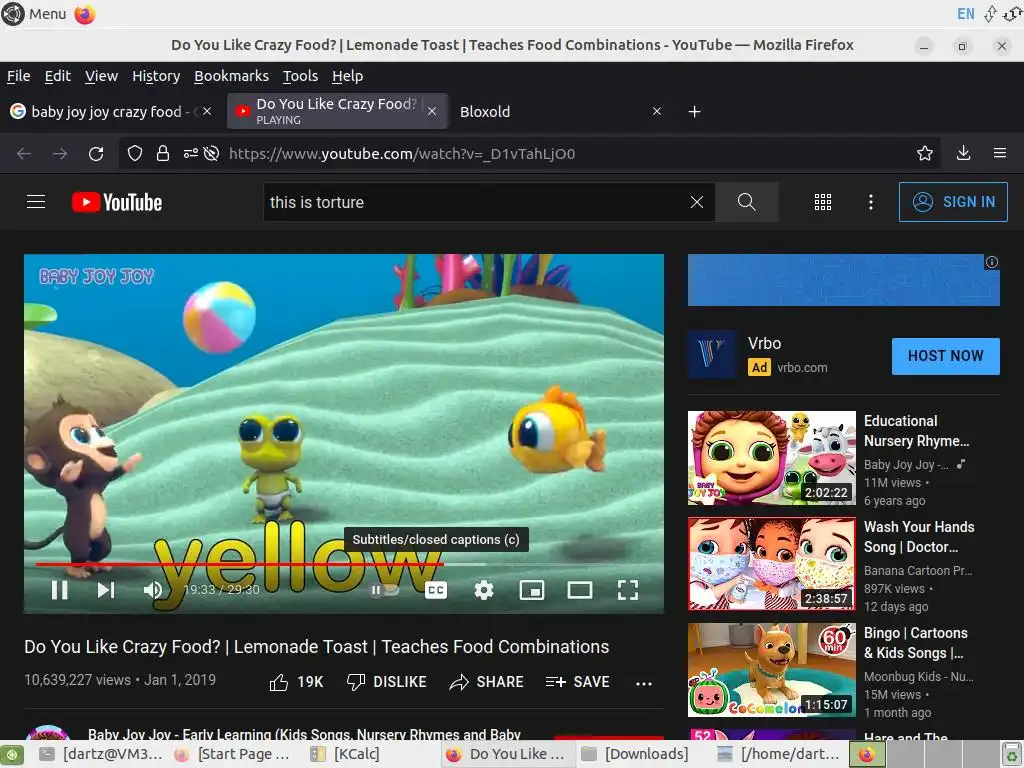Toggle subtitles/closed captions CC button

pyautogui.click(x=436, y=590)
